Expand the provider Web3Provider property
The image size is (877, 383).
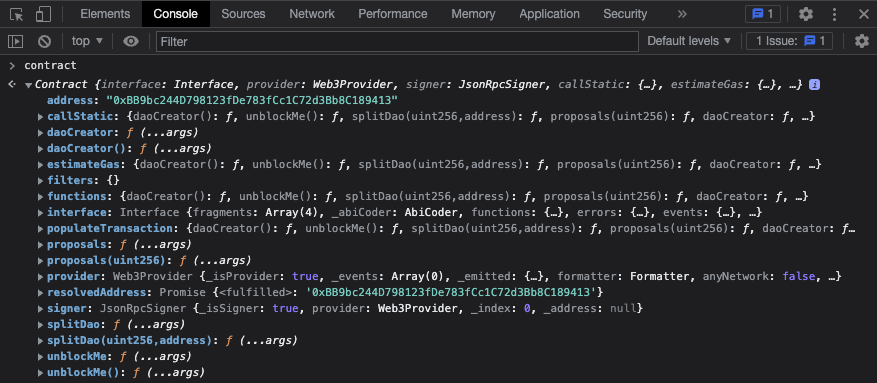pos(40,276)
